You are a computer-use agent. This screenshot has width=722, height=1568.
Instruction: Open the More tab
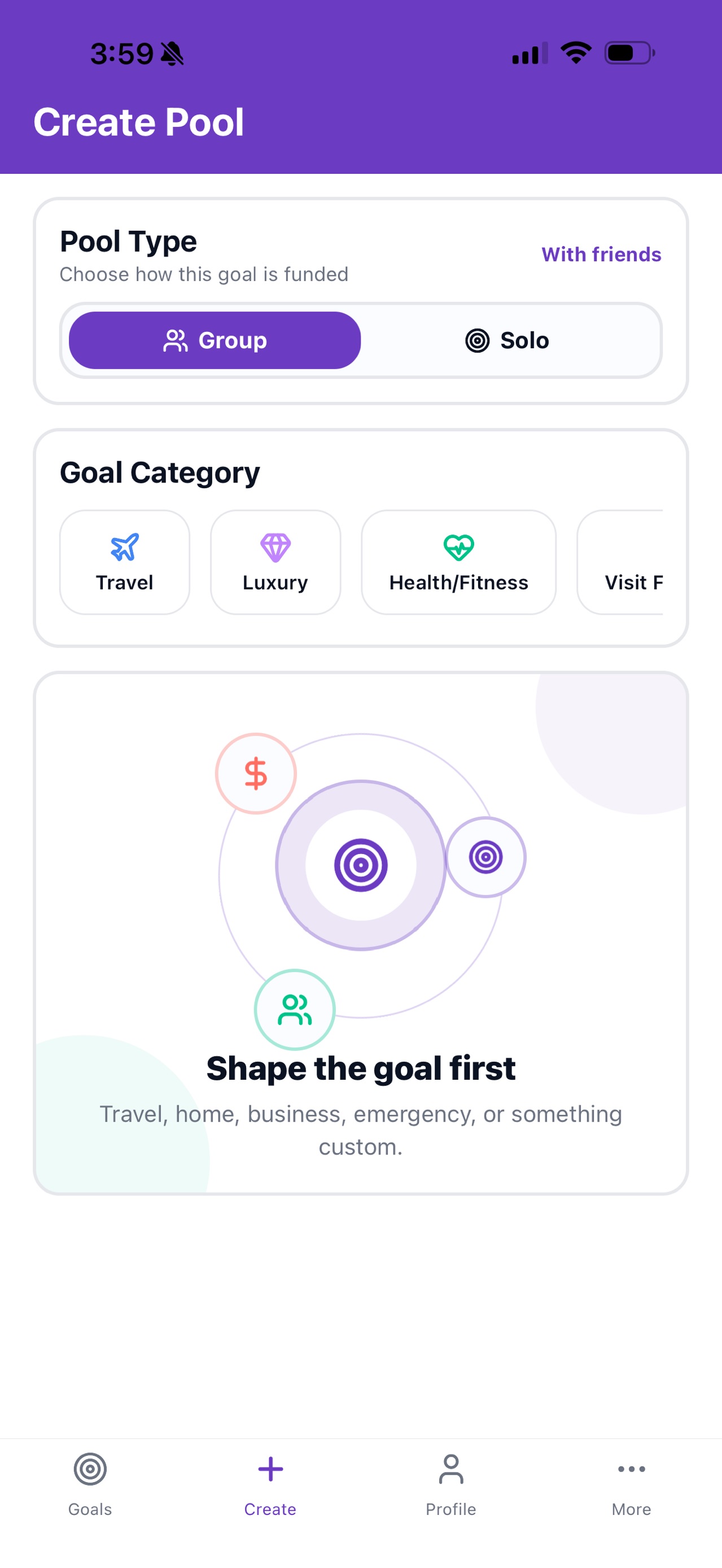point(631,1484)
